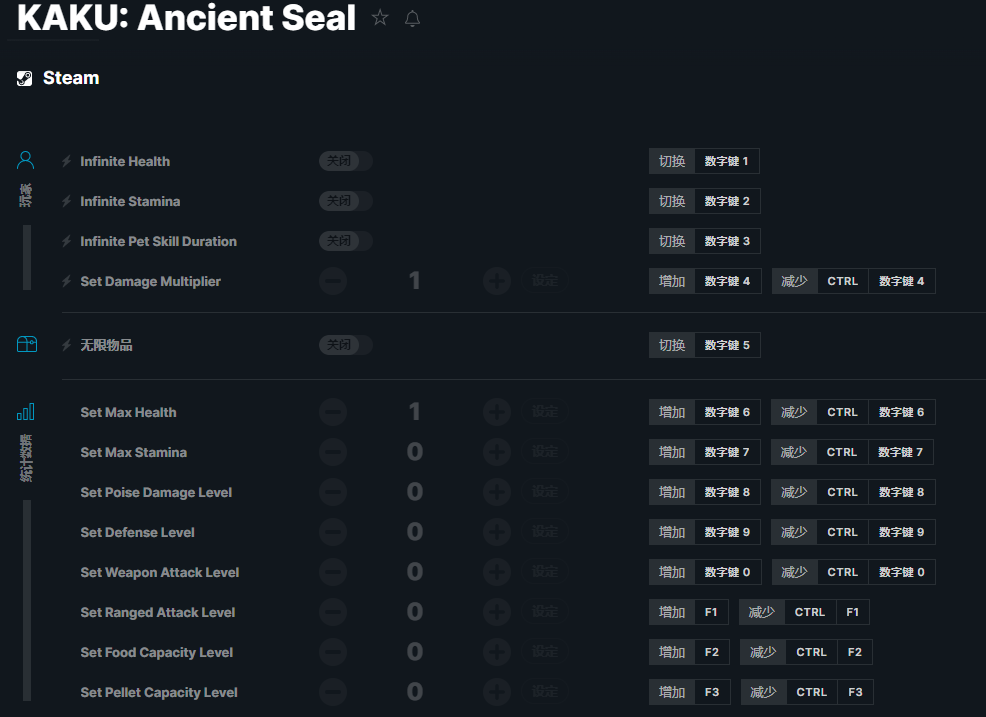986x717 pixels.
Task: Toggle Infinite Stamina switch
Action: pyautogui.click(x=346, y=201)
